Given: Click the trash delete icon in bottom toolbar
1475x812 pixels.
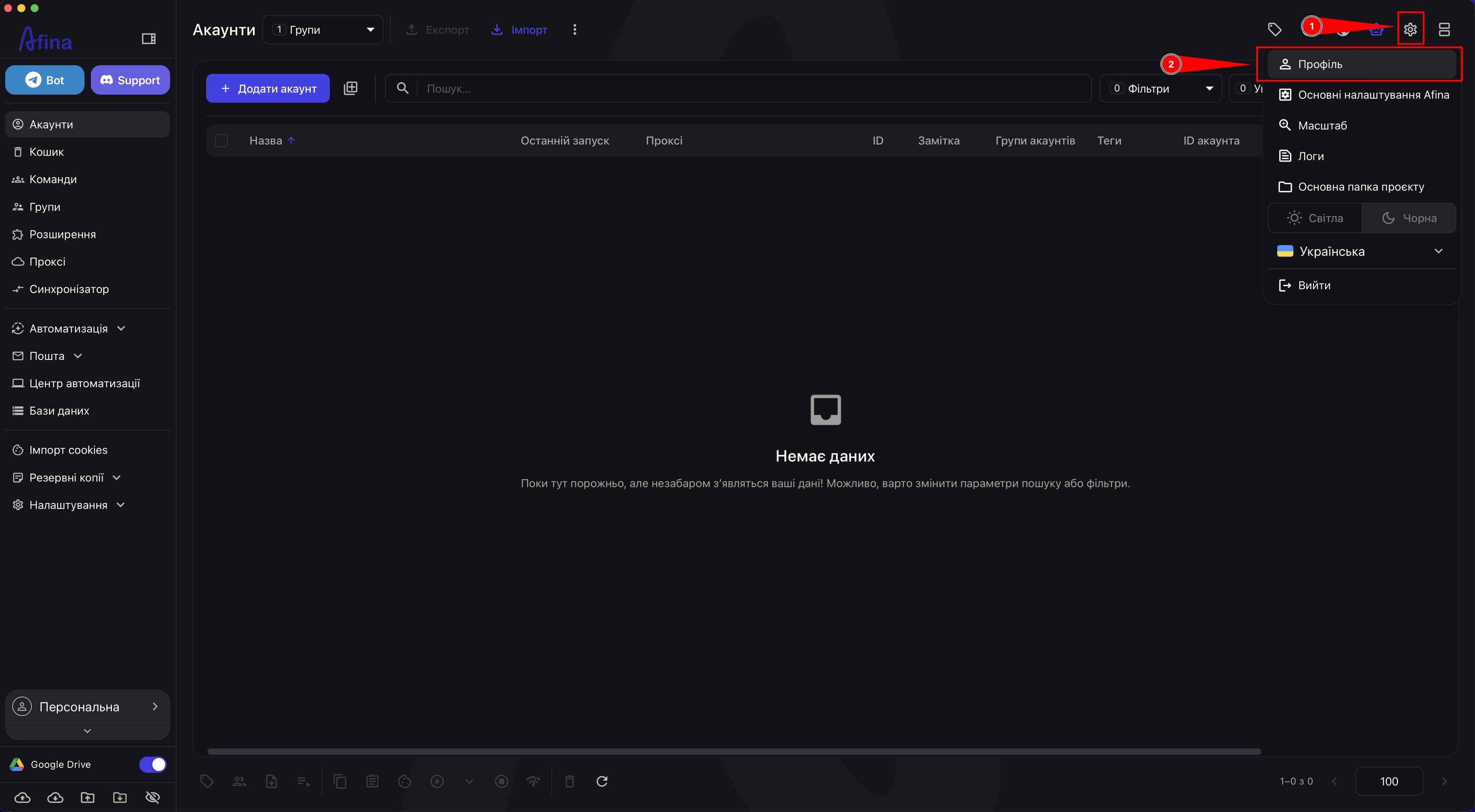Looking at the screenshot, I should tap(569, 781).
